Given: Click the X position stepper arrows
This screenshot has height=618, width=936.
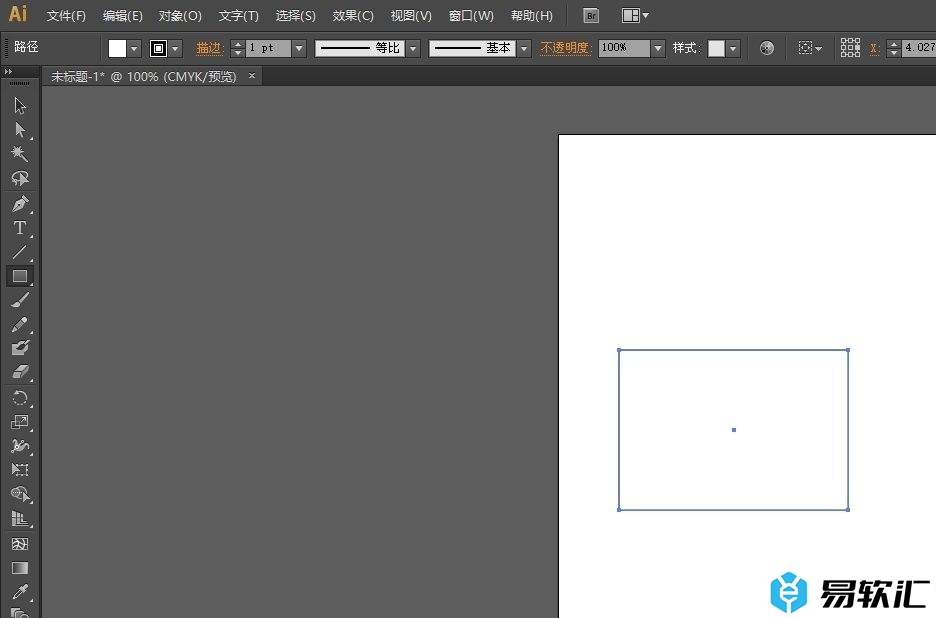Looking at the screenshot, I should coord(894,48).
